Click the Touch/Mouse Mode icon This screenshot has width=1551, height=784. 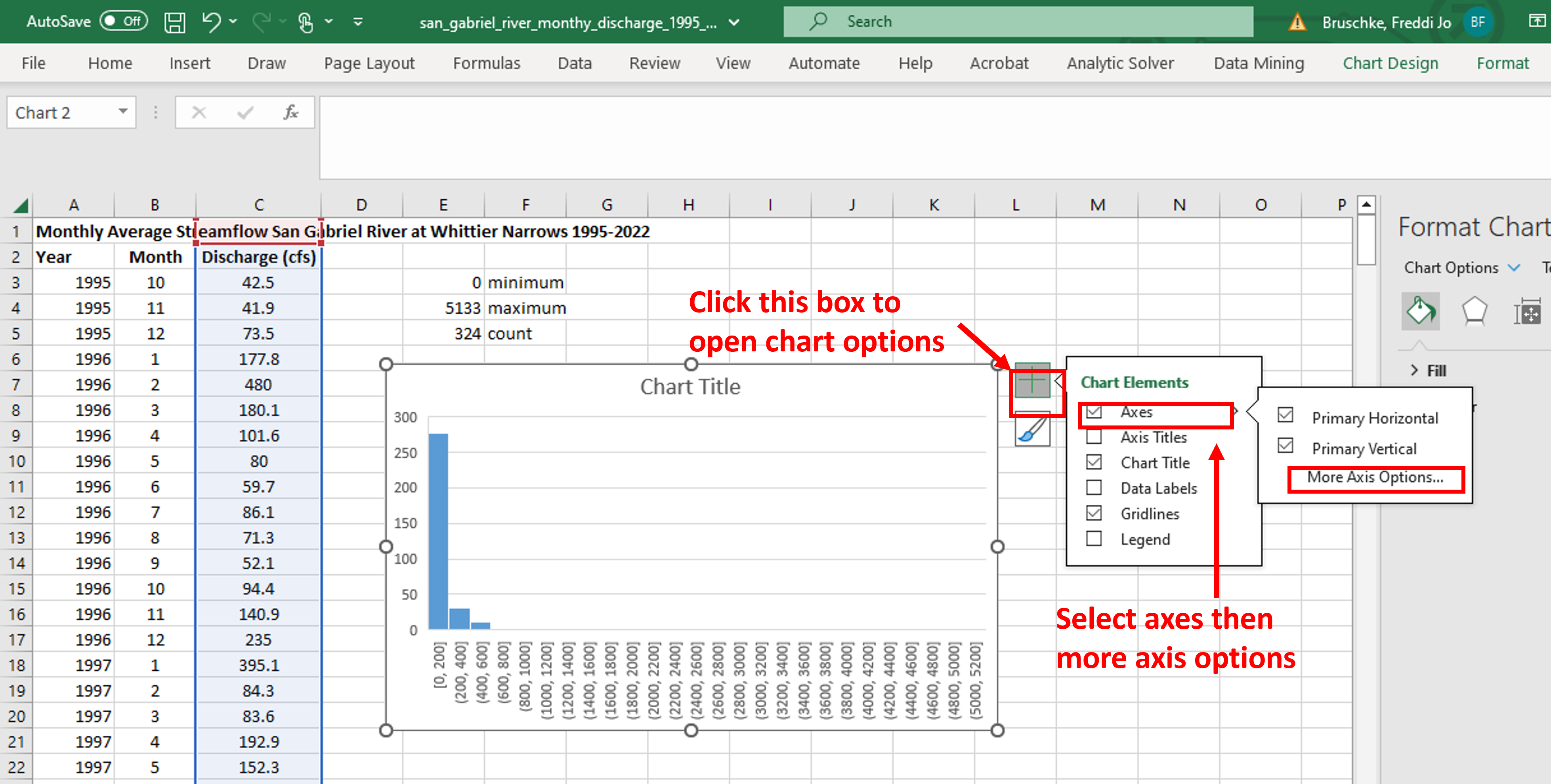pos(305,22)
